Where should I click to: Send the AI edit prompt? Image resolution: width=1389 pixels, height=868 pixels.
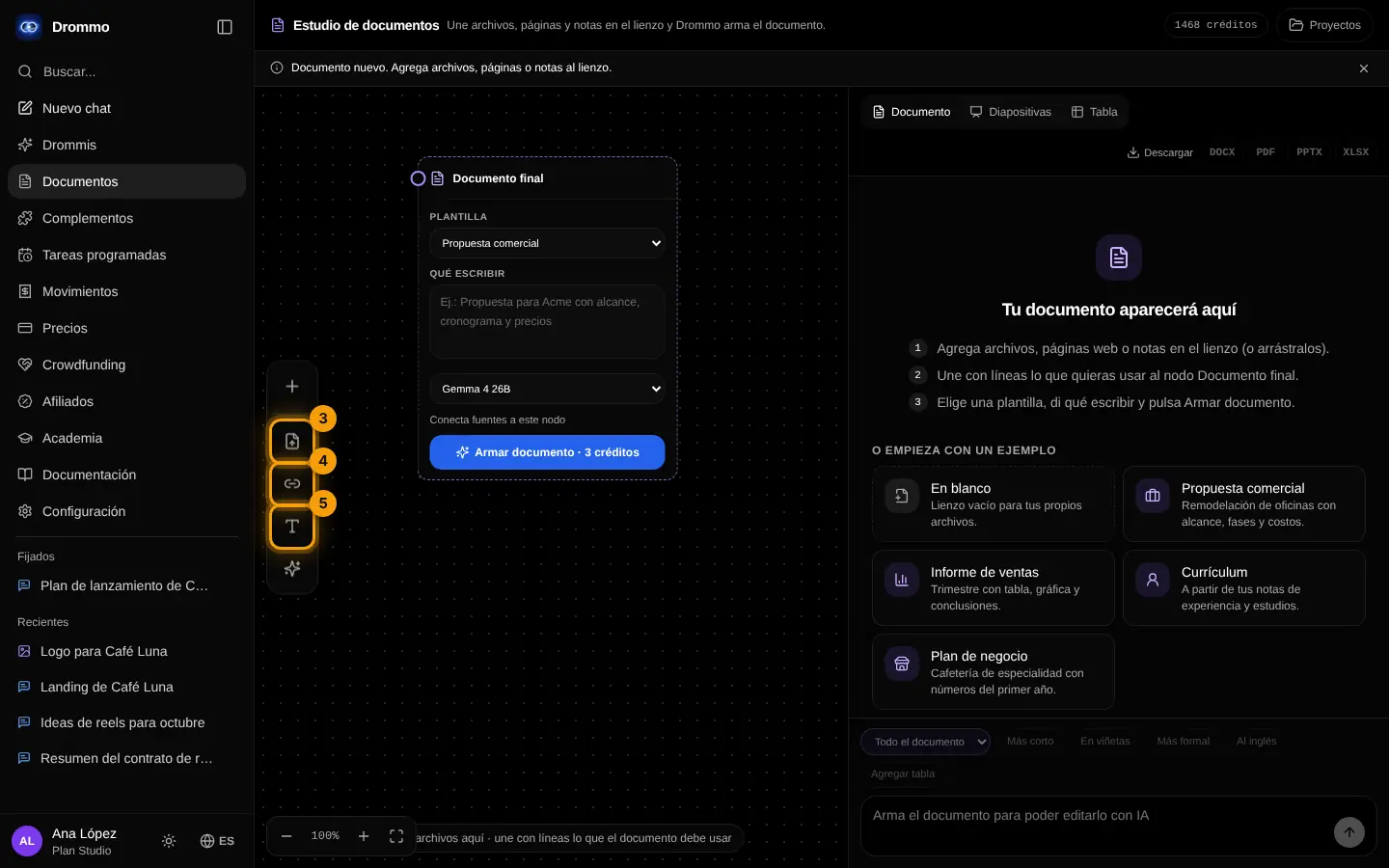[x=1349, y=832]
